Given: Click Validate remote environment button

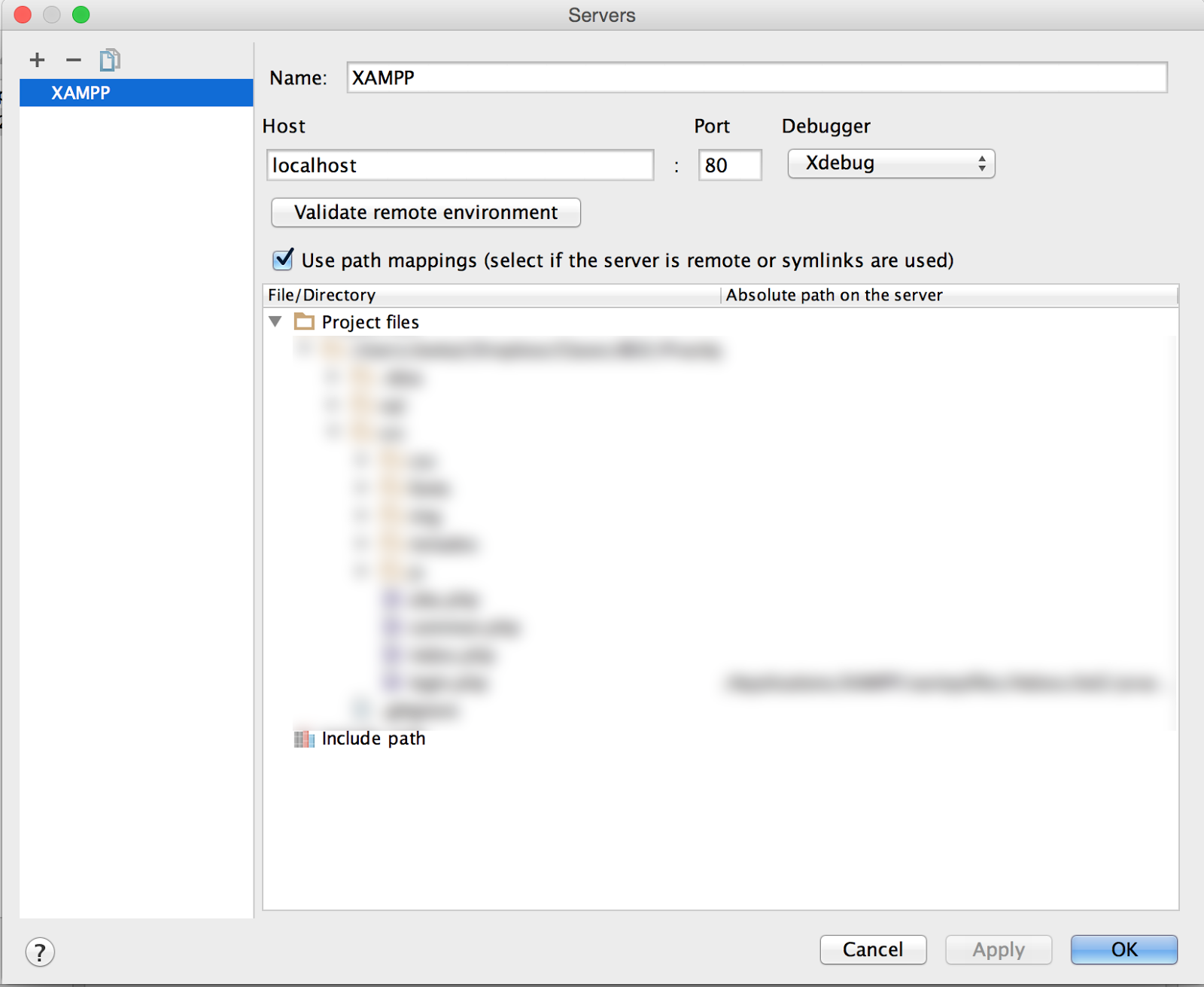Looking at the screenshot, I should point(426,212).
